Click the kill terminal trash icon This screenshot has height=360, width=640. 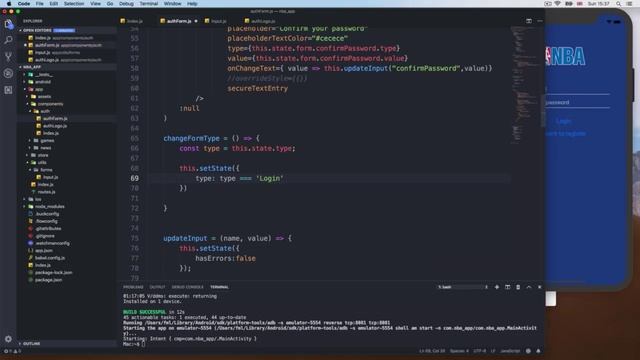click(518, 287)
